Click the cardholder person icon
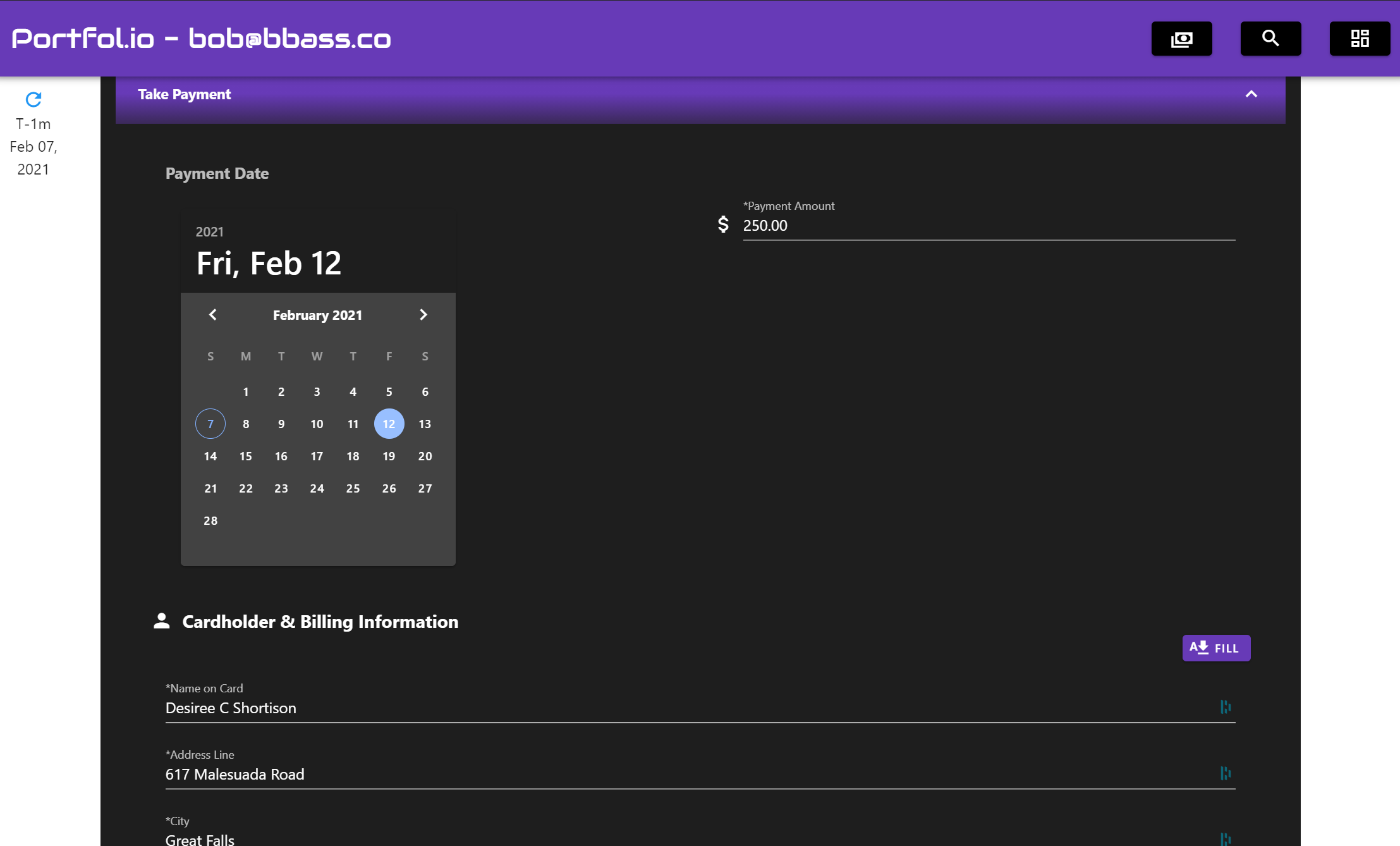 [162, 621]
